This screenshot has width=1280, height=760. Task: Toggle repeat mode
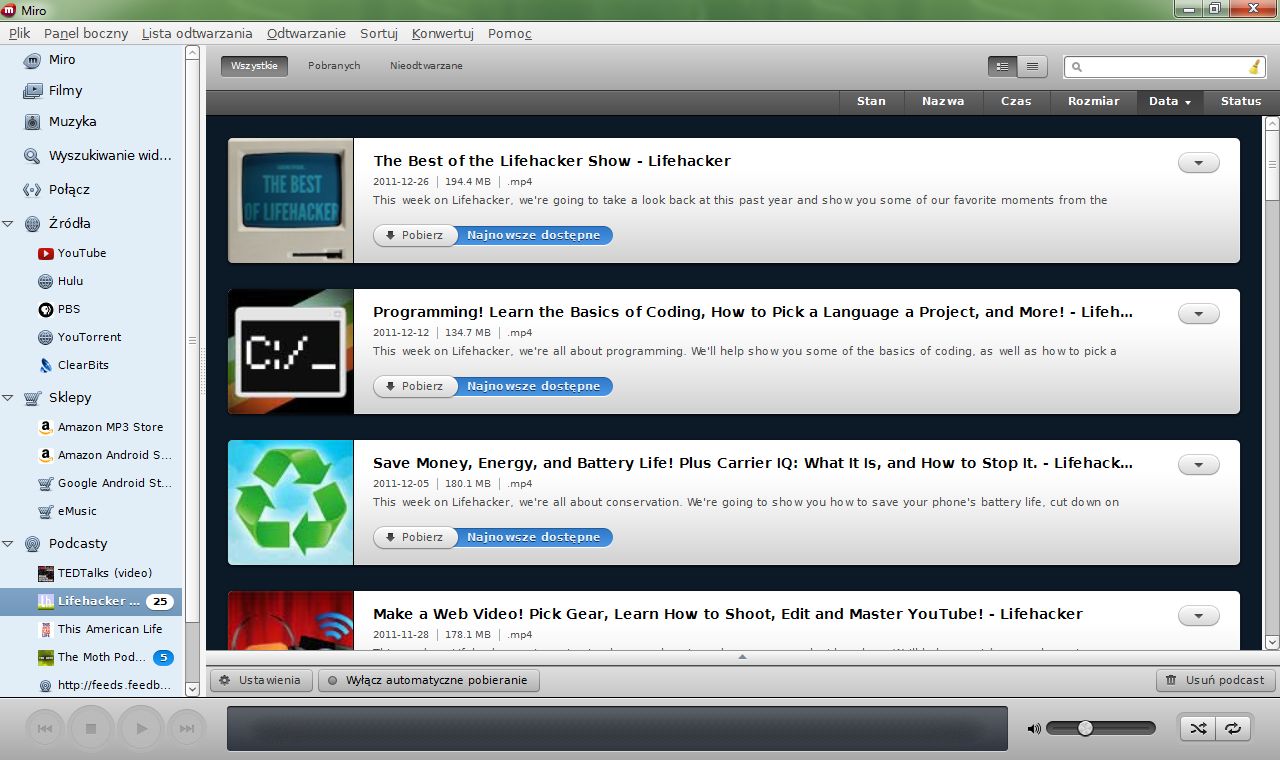click(x=1233, y=729)
